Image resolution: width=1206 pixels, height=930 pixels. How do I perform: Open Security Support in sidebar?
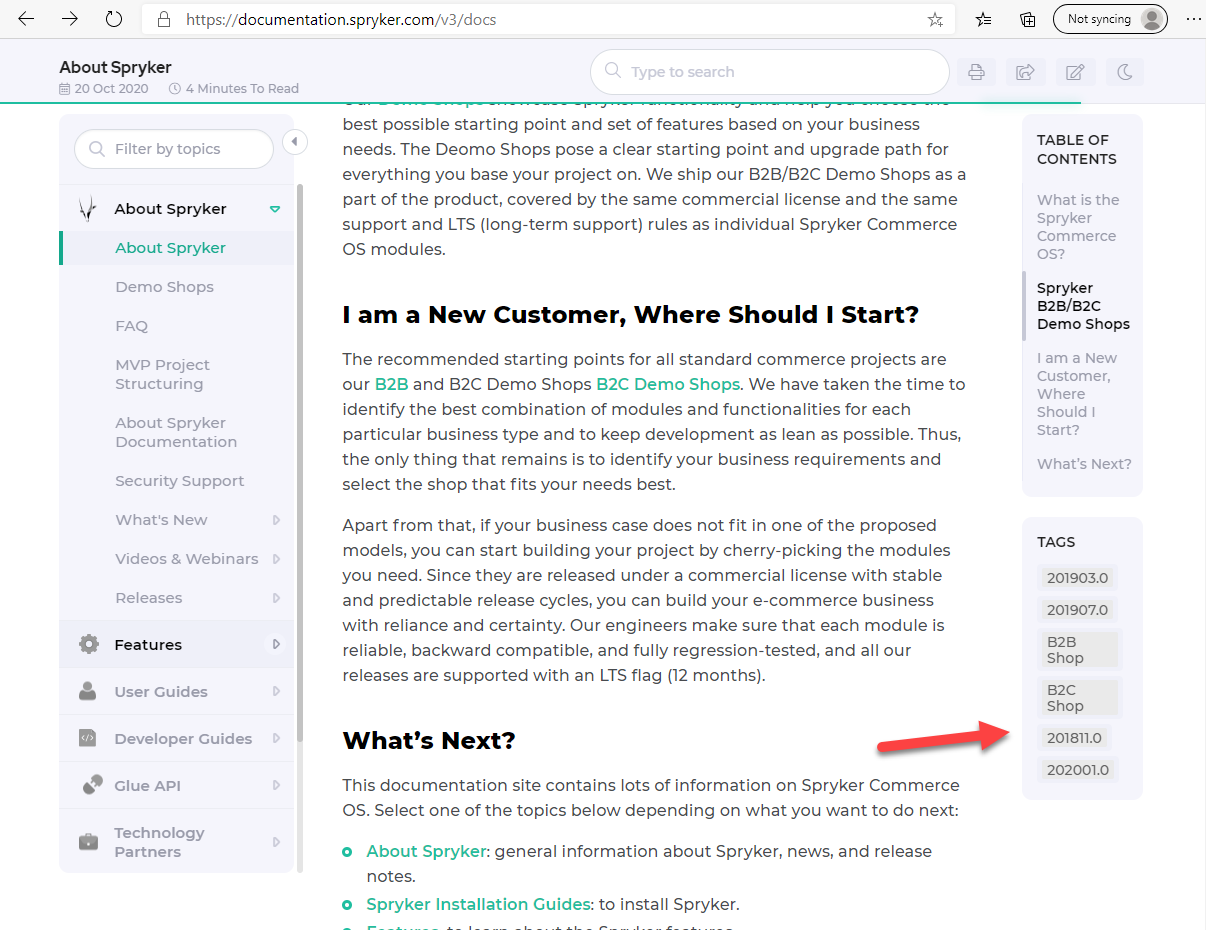(x=179, y=481)
